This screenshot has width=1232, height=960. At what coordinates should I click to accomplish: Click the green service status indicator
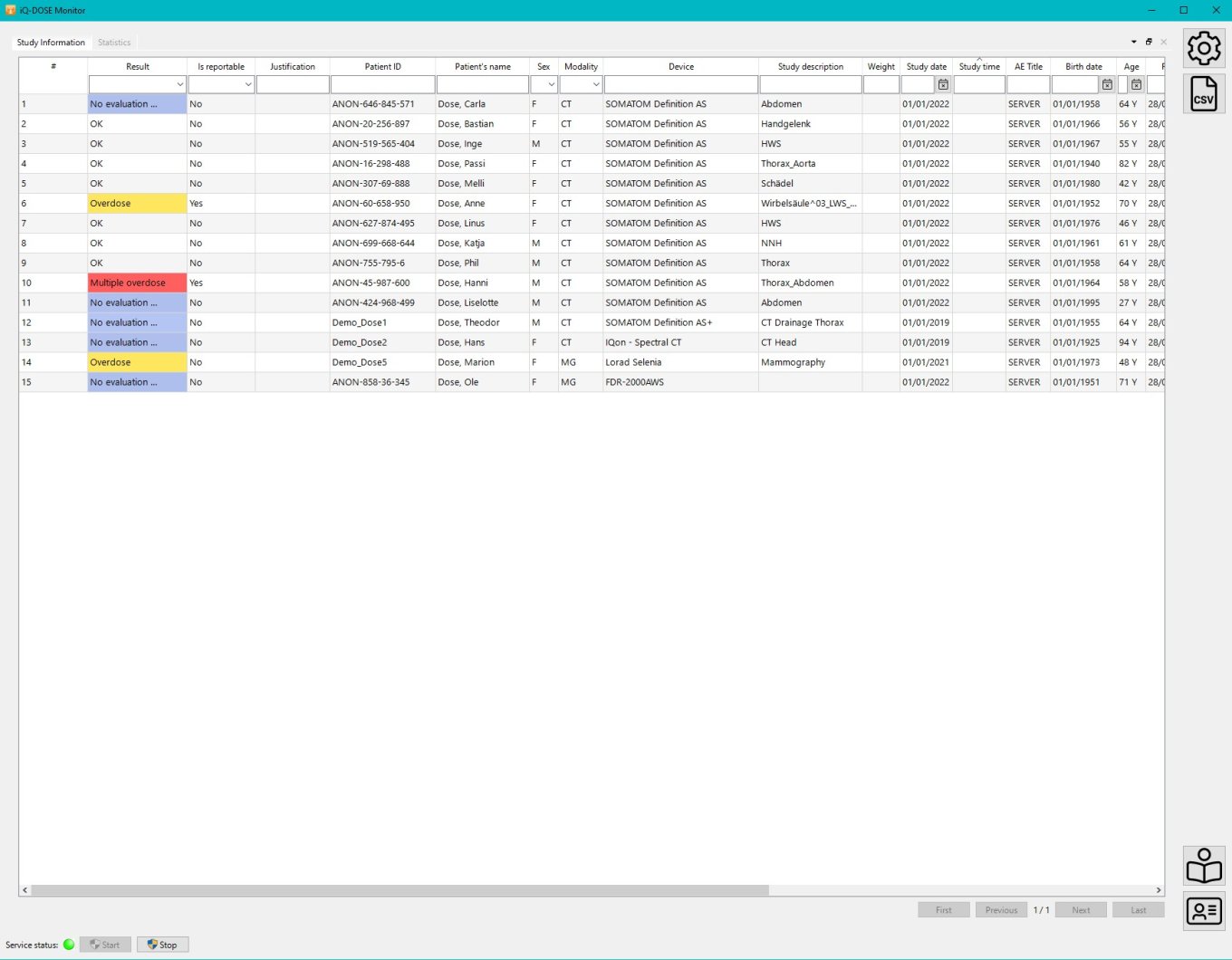(x=69, y=945)
